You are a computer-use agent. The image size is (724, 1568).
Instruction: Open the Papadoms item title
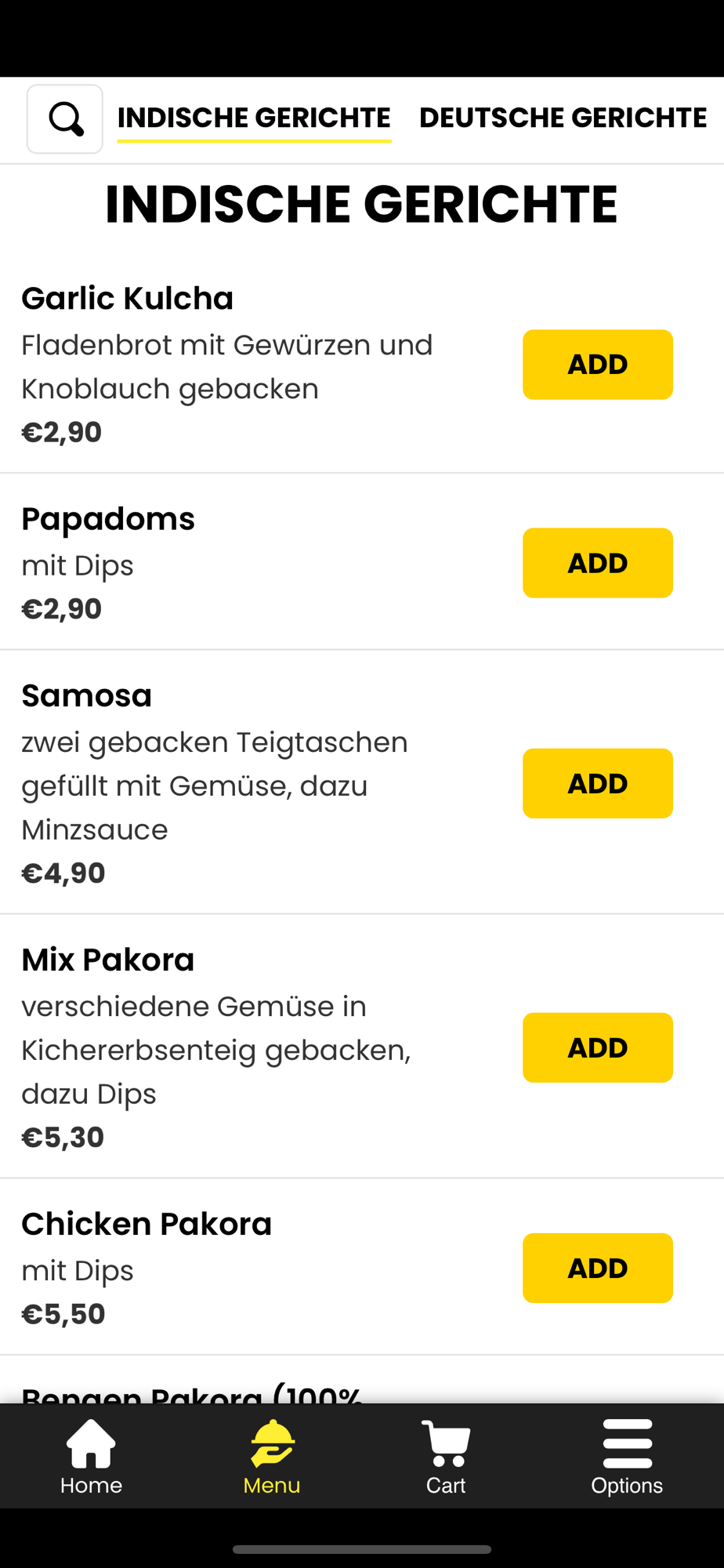108,519
